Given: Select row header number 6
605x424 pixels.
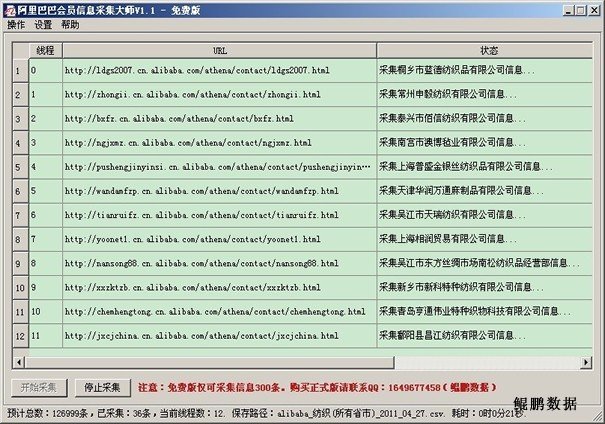Looking at the screenshot, I should coord(20,191).
